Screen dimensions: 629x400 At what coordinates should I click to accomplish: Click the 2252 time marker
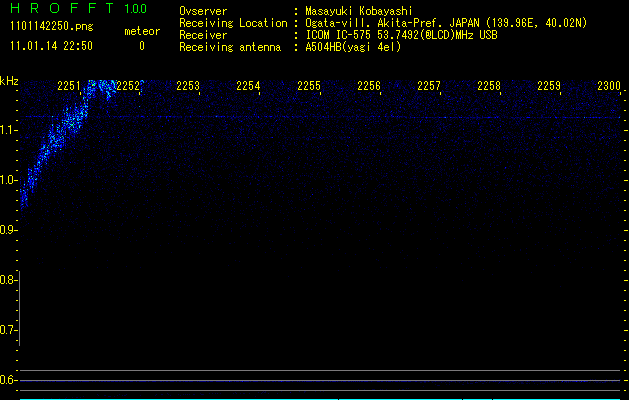(128, 86)
